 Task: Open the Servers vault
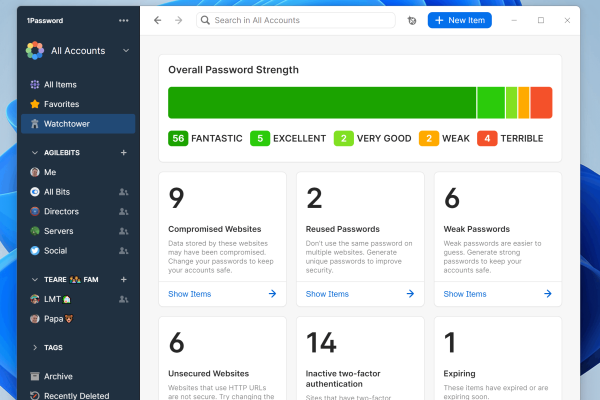[x=78, y=231]
